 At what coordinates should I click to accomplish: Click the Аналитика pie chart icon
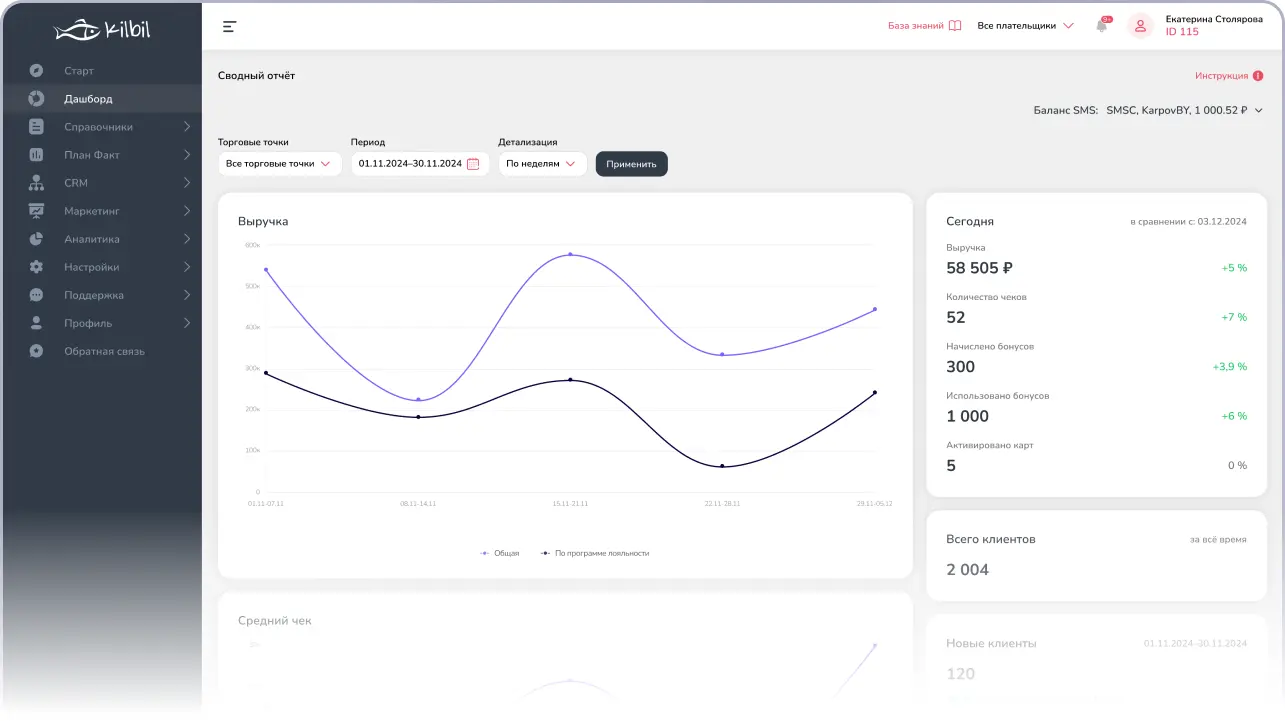click(x=37, y=239)
